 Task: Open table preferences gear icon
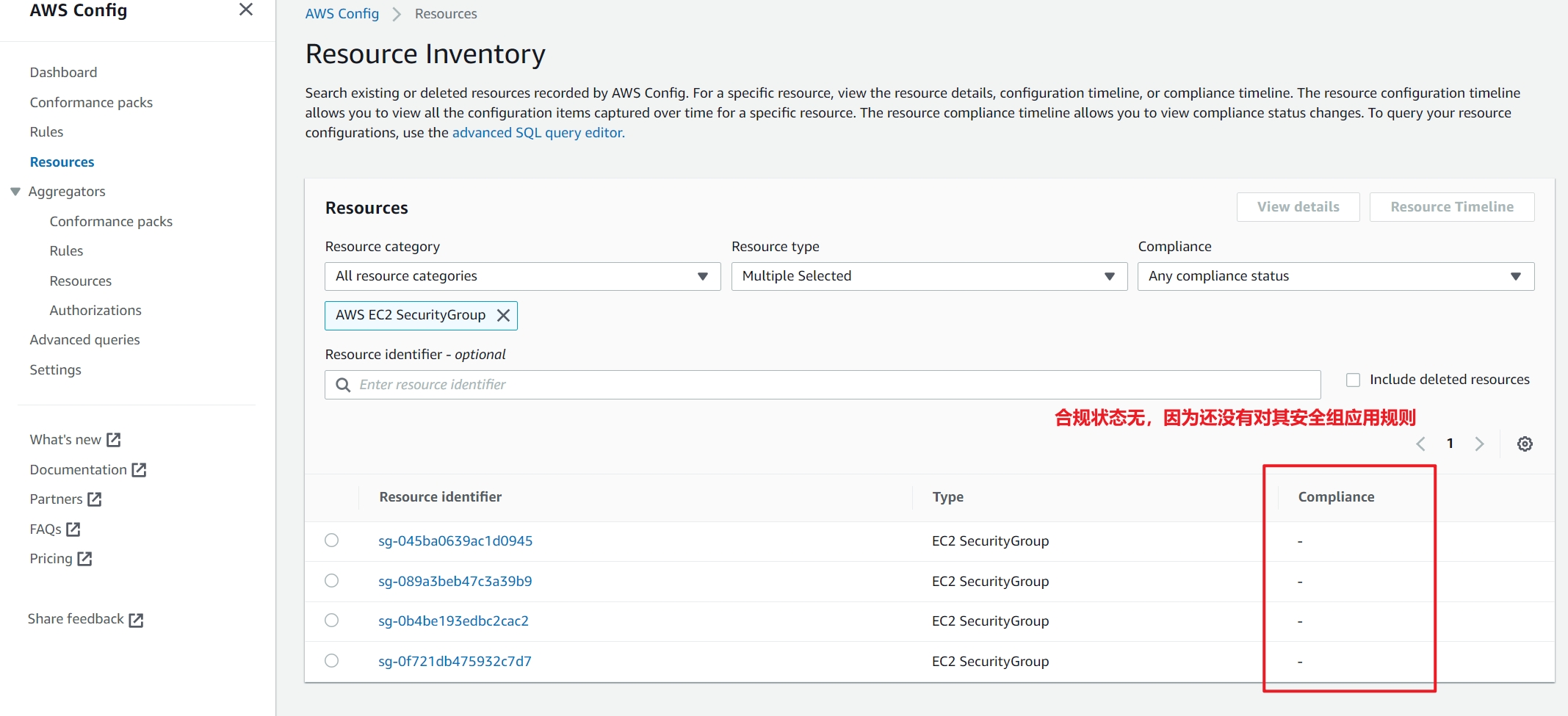(1525, 444)
